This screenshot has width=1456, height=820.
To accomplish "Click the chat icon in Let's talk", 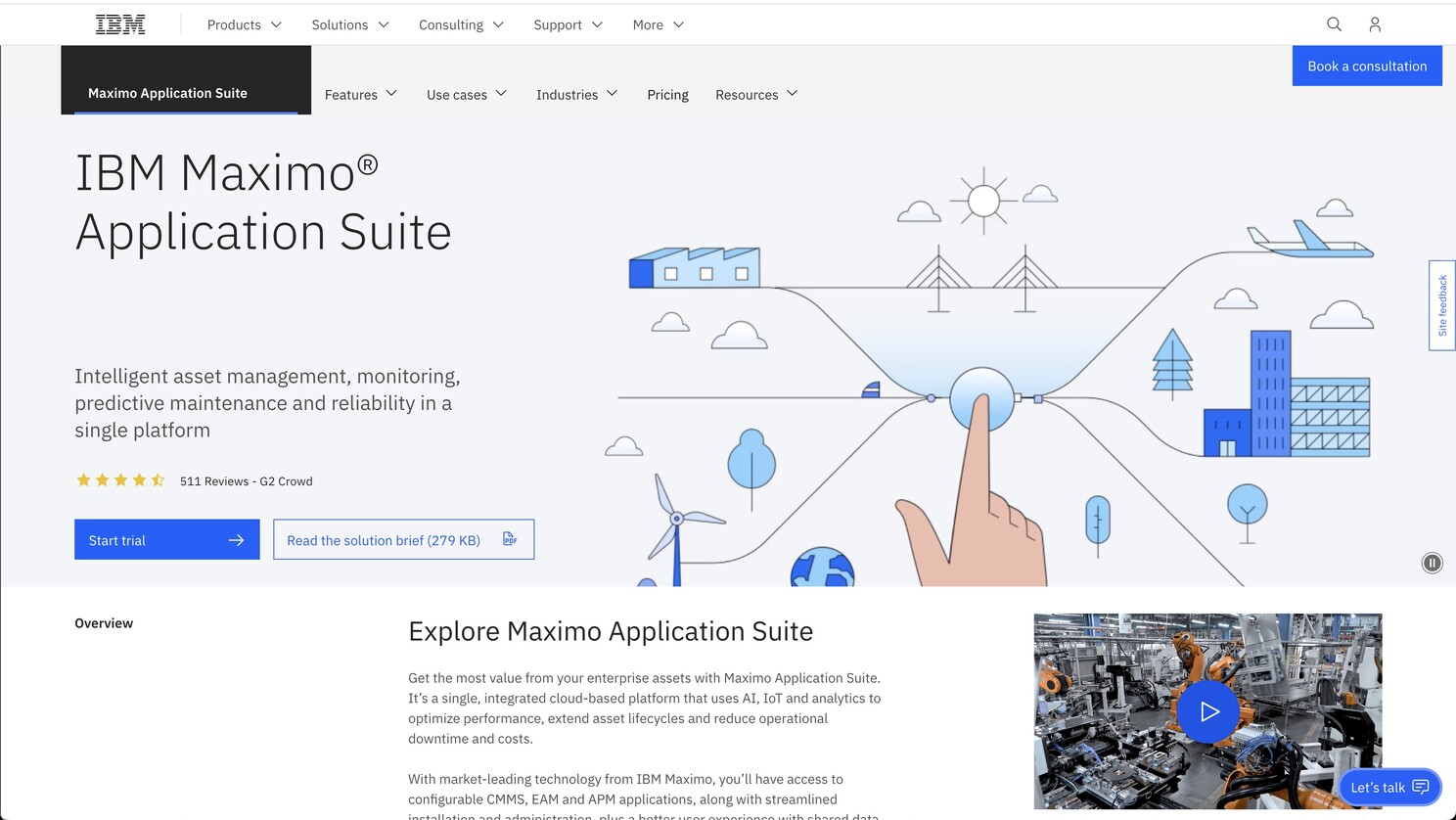I will (1421, 787).
